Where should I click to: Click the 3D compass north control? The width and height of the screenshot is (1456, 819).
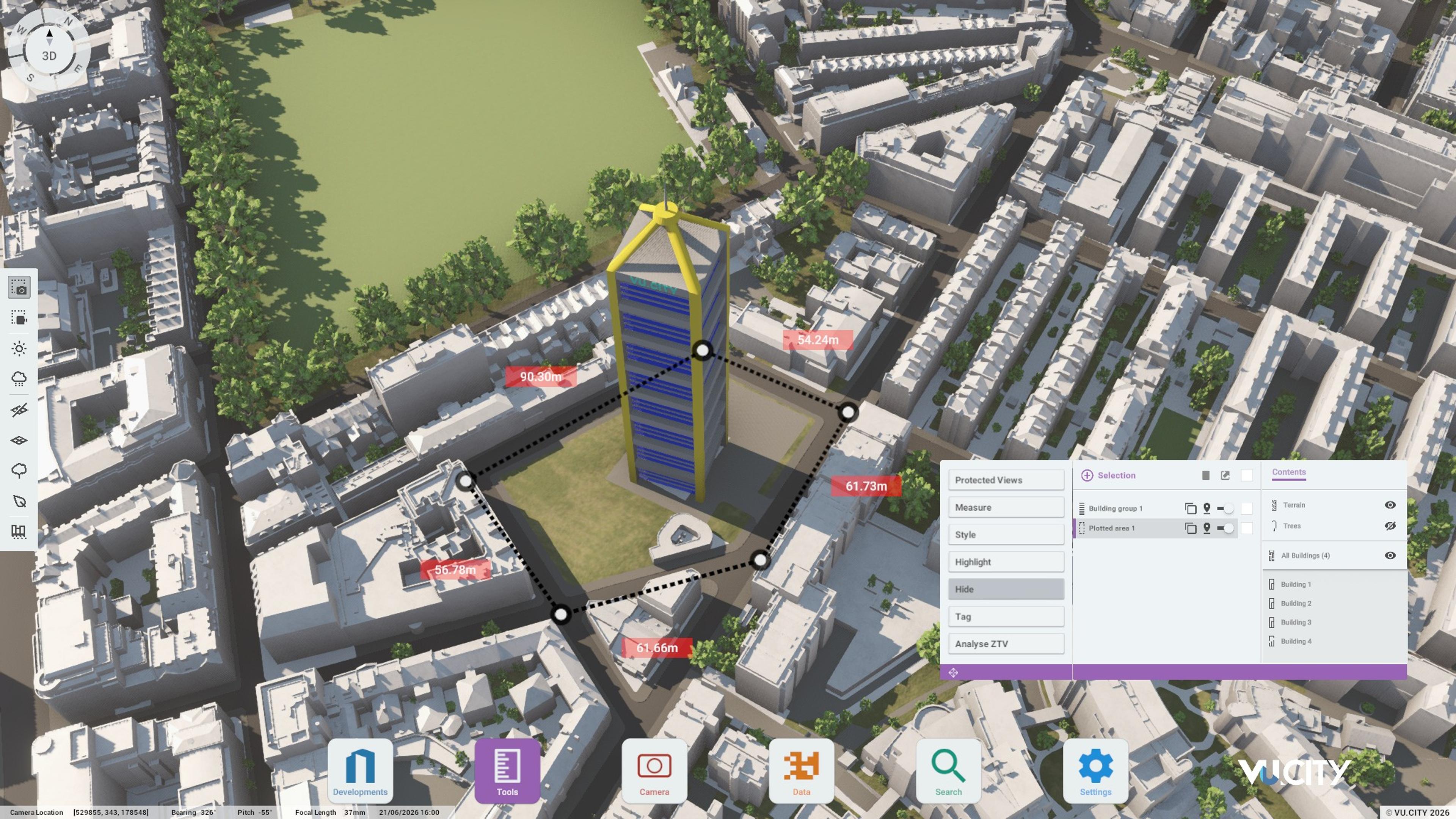(49, 49)
